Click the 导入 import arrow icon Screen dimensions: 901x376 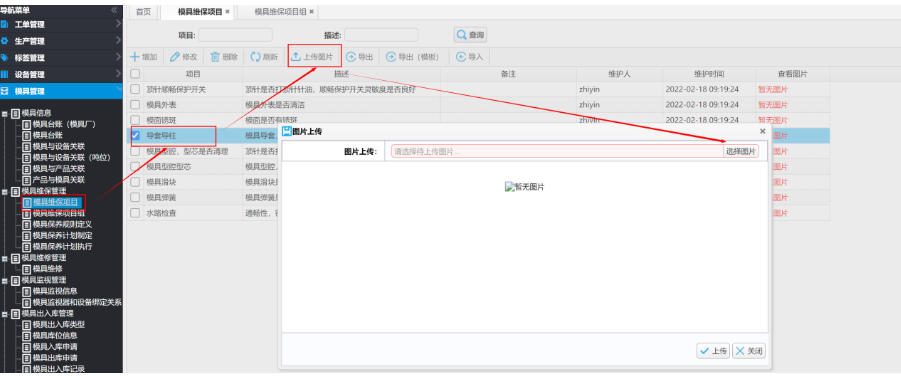pyautogui.click(x=461, y=57)
